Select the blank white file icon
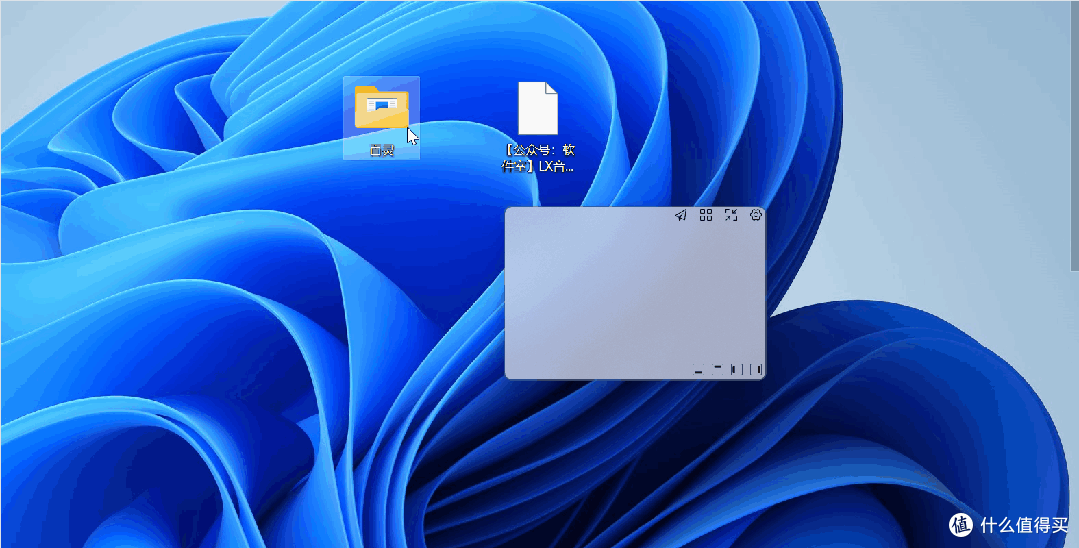 537,108
